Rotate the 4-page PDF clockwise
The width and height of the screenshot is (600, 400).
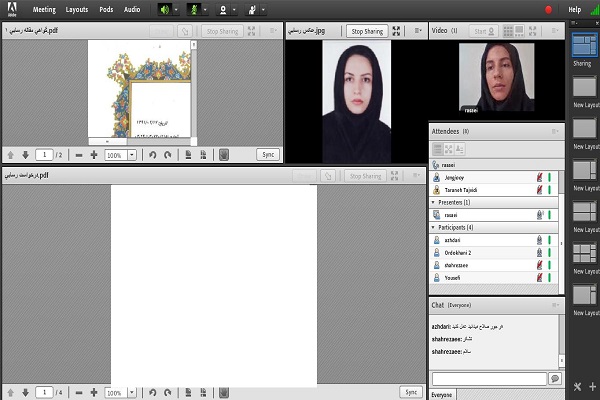click(x=167, y=393)
